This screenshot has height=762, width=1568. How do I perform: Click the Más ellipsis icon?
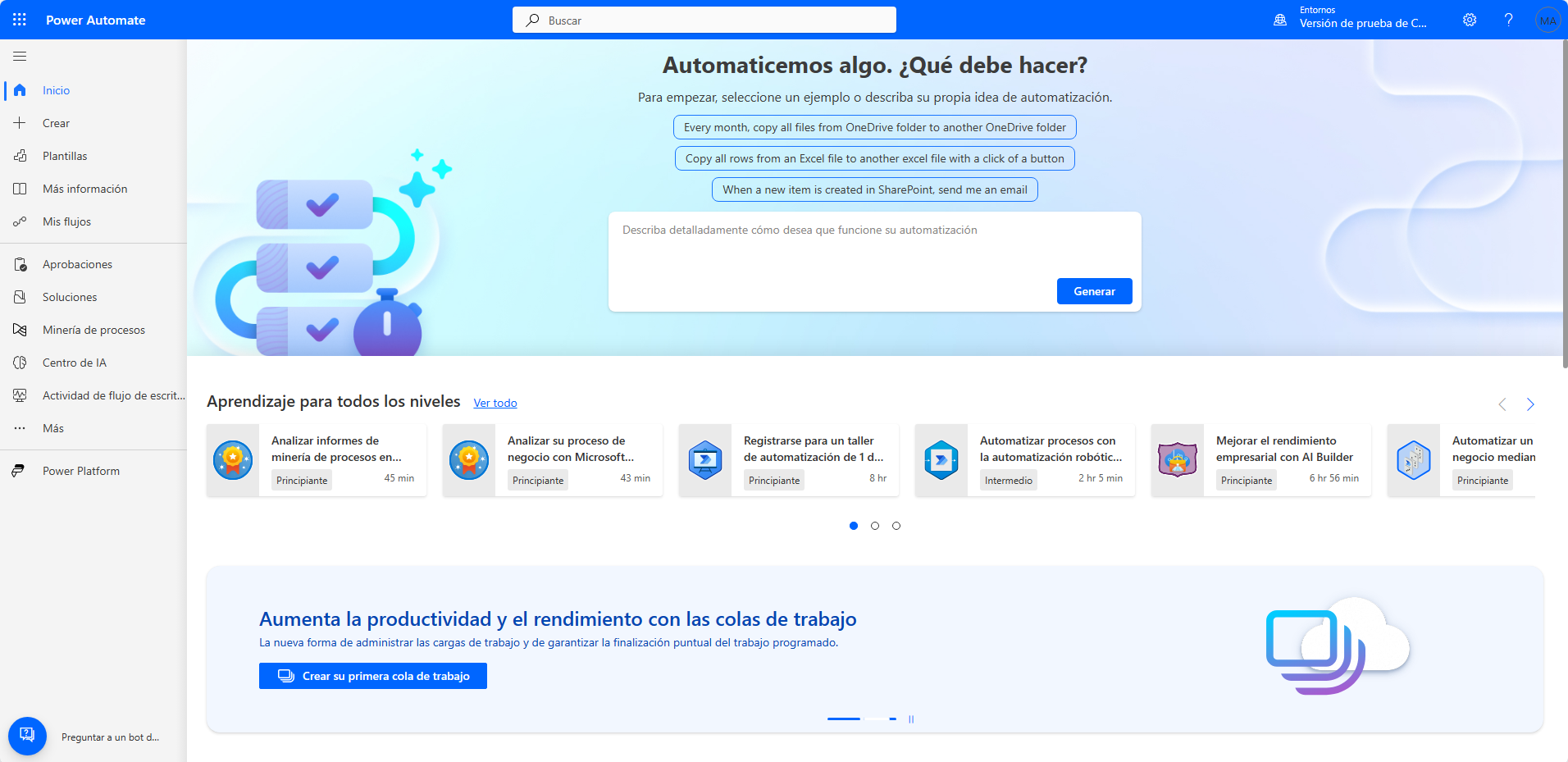click(20, 428)
